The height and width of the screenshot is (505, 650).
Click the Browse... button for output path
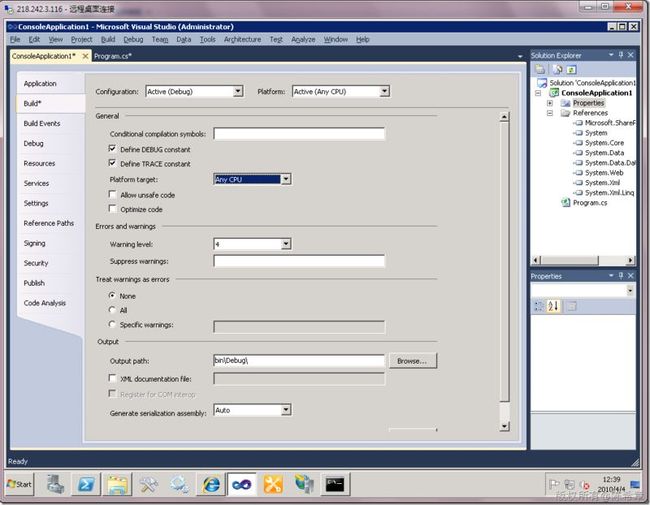[x=412, y=361]
